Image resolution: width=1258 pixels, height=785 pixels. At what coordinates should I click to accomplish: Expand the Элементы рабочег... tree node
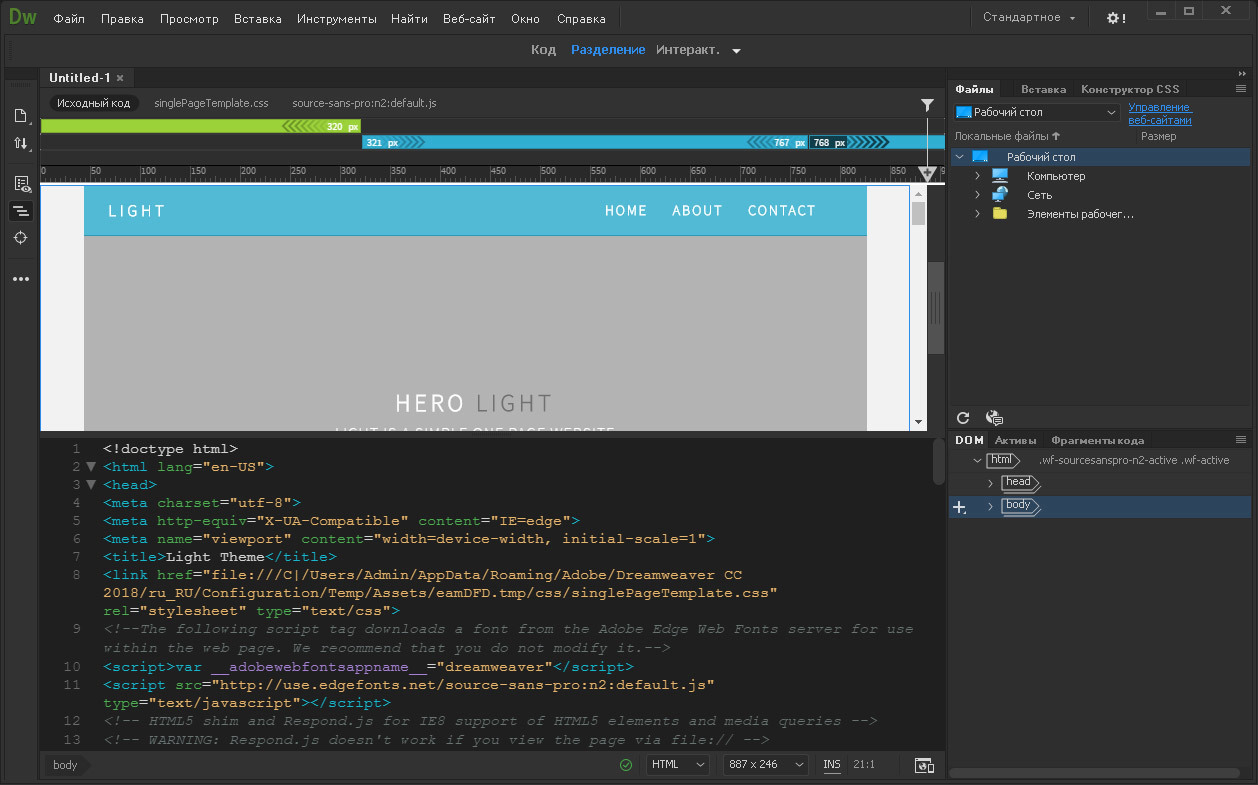(x=979, y=214)
